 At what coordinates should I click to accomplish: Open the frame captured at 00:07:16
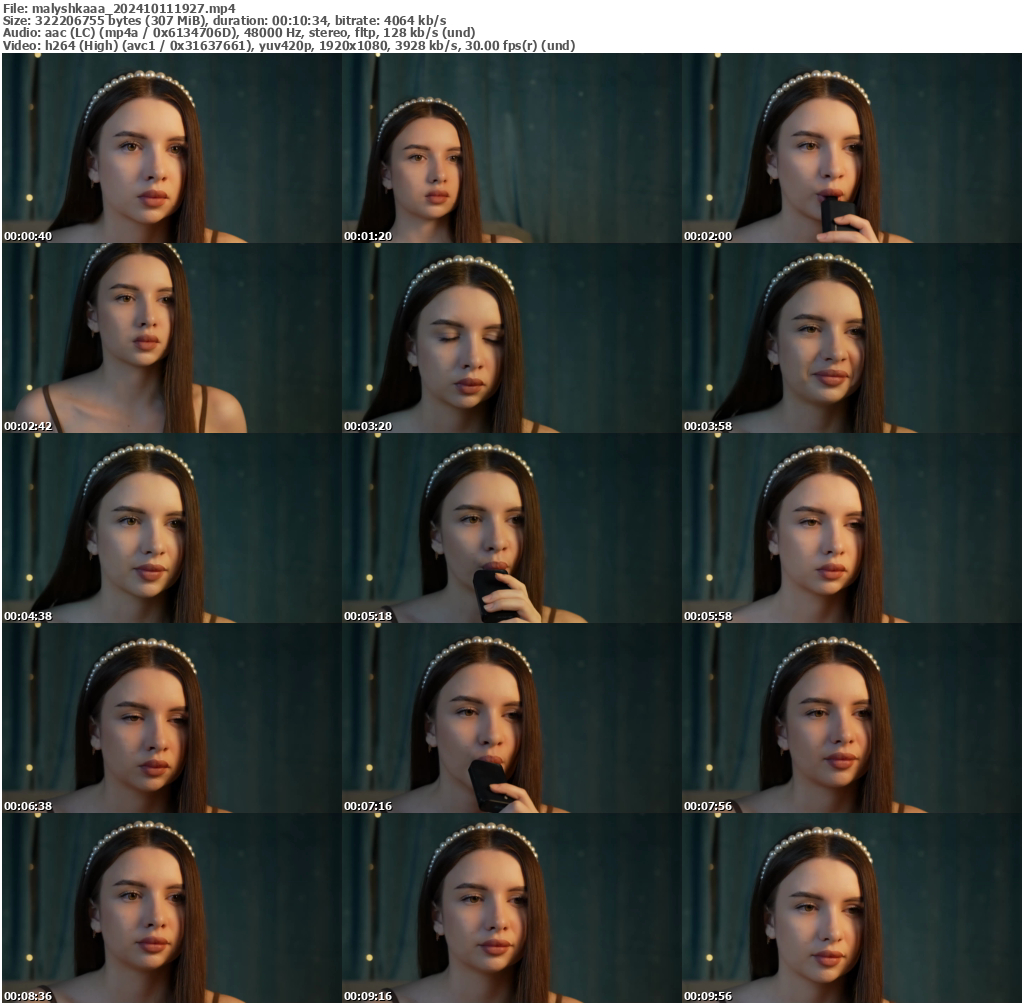[x=511, y=718]
